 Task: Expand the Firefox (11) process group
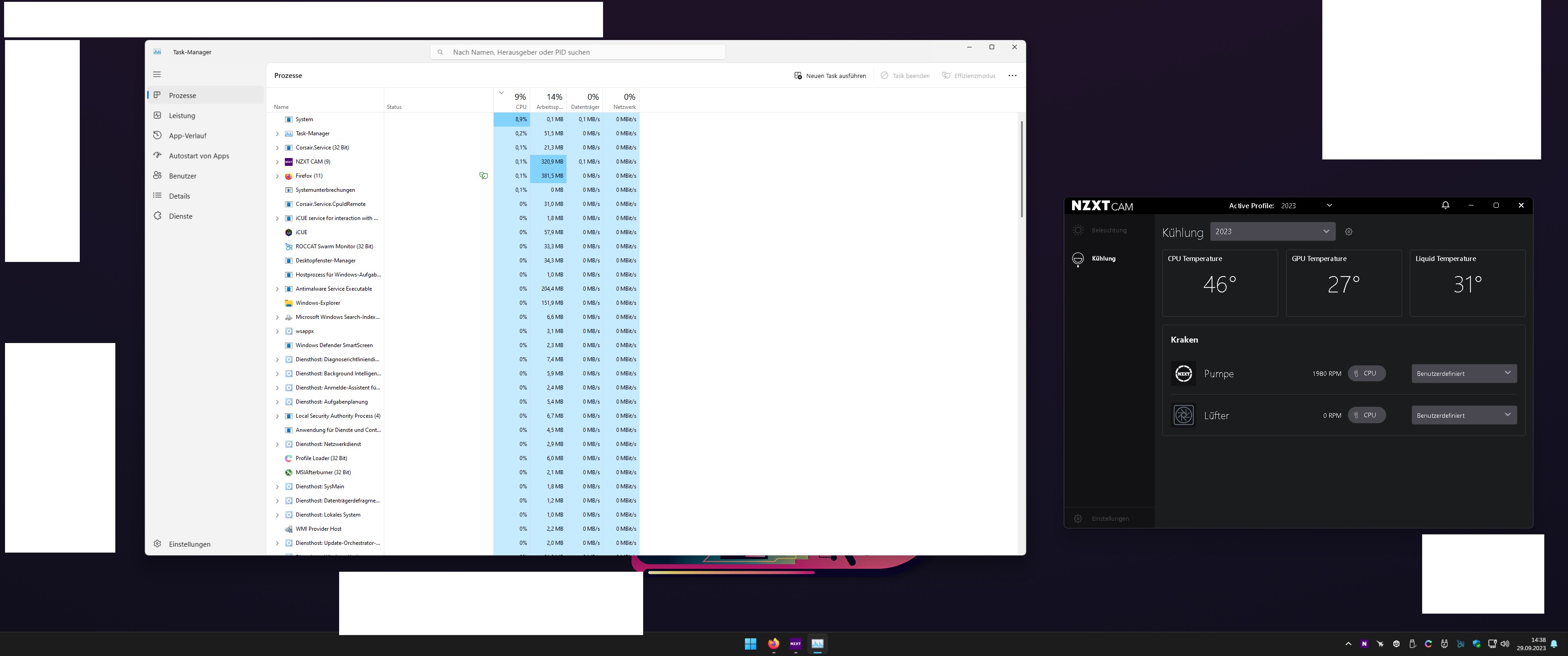tap(278, 176)
